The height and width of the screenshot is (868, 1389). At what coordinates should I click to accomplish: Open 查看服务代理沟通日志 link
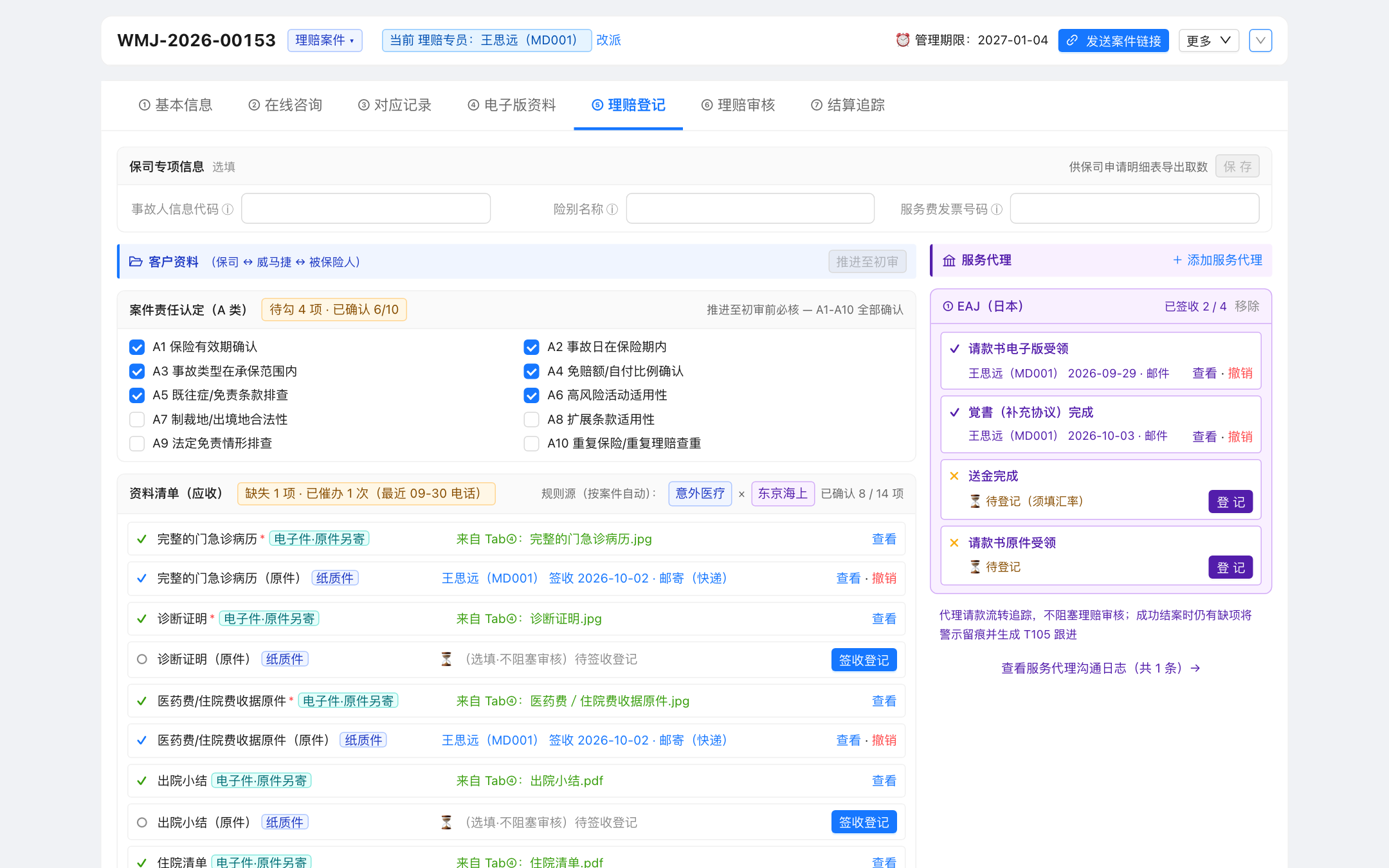click(1101, 668)
